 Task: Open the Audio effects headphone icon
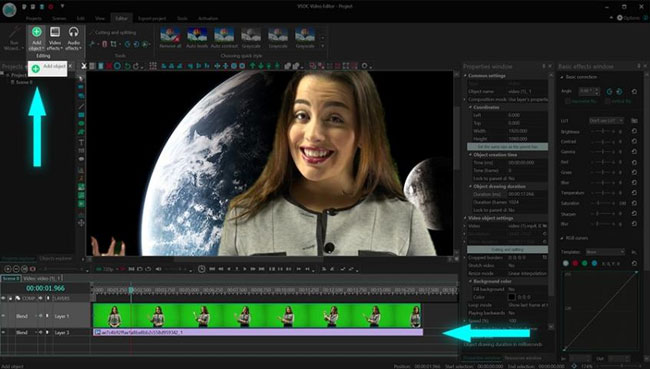pyautogui.click(x=73, y=38)
